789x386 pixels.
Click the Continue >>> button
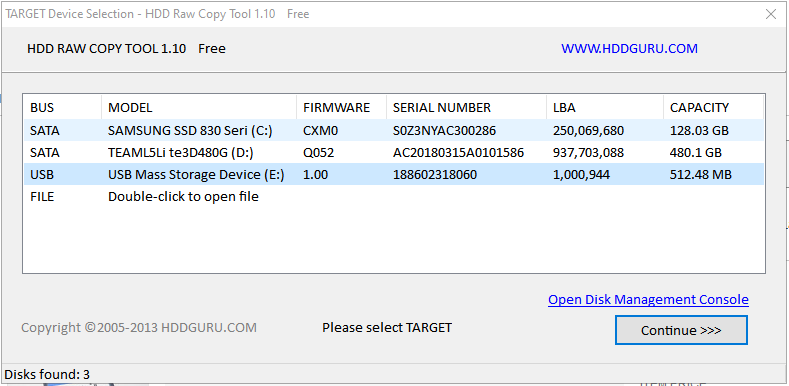681,330
